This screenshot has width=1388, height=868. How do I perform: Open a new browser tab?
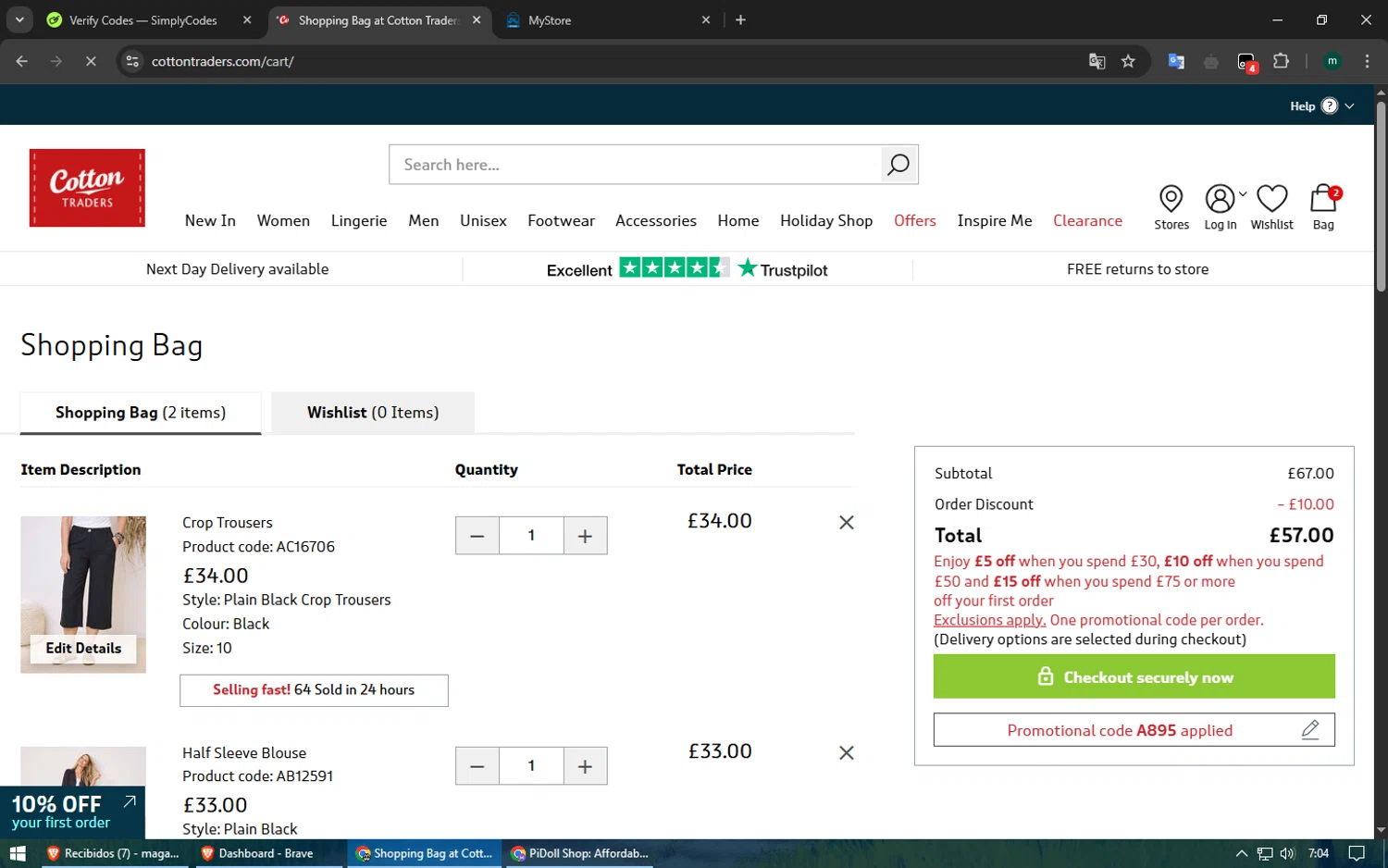coord(740,19)
